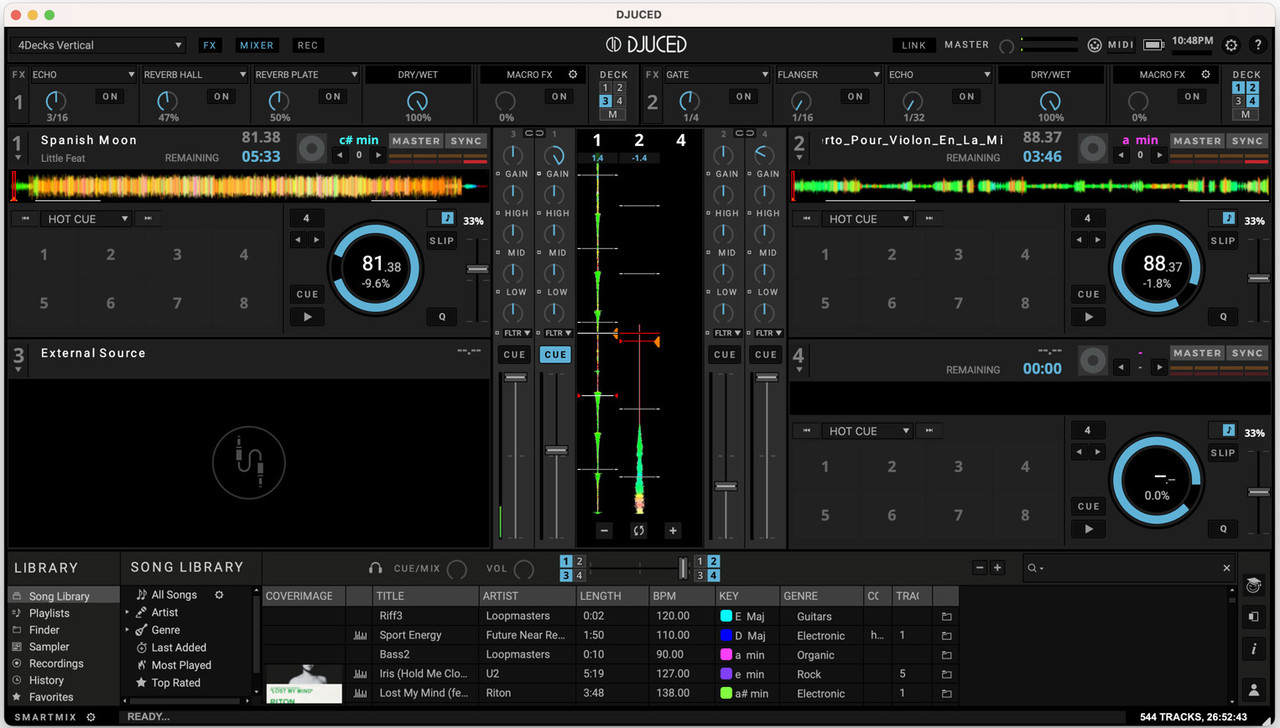This screenshot has width=1280, height=728.
Task: Click CUE button on deck 1
Action: pos(307,294)
